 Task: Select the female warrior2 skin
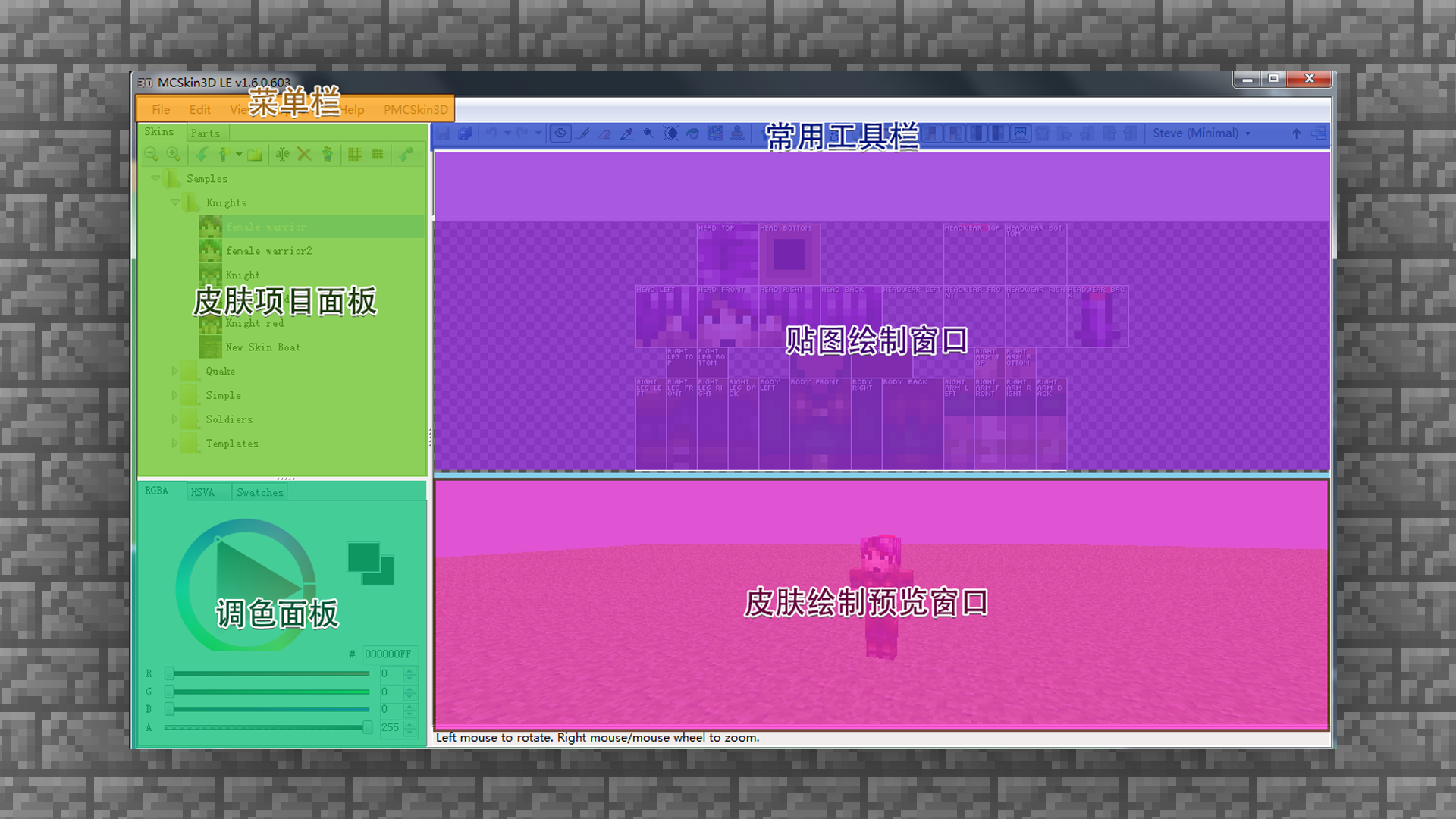(x=269, y=251)
